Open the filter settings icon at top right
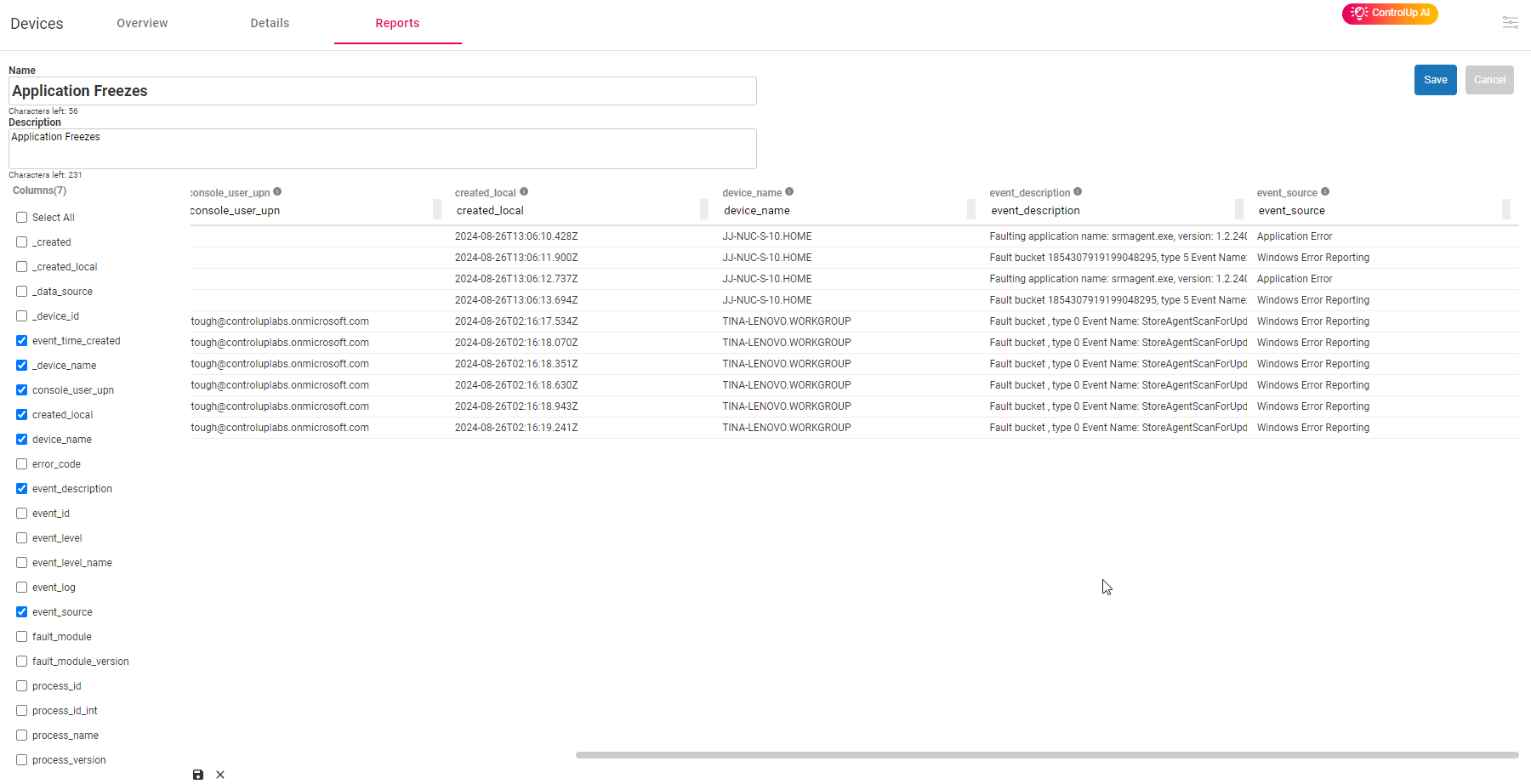This screenshot has width=1531, height=784. coord(1511,23)
